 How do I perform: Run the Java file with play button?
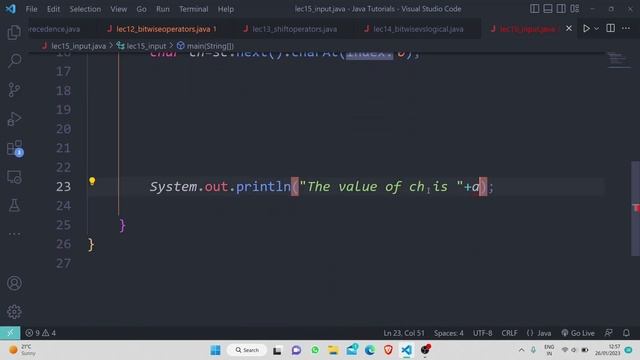click(x=586, y=29)
